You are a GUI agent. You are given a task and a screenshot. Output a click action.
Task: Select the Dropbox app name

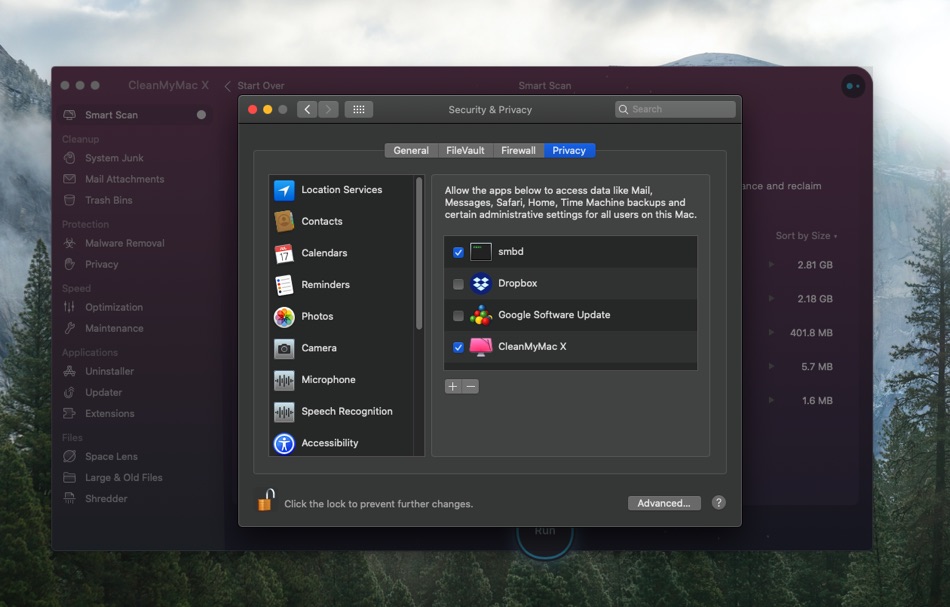pyautogui.click(x=517, y=283)
